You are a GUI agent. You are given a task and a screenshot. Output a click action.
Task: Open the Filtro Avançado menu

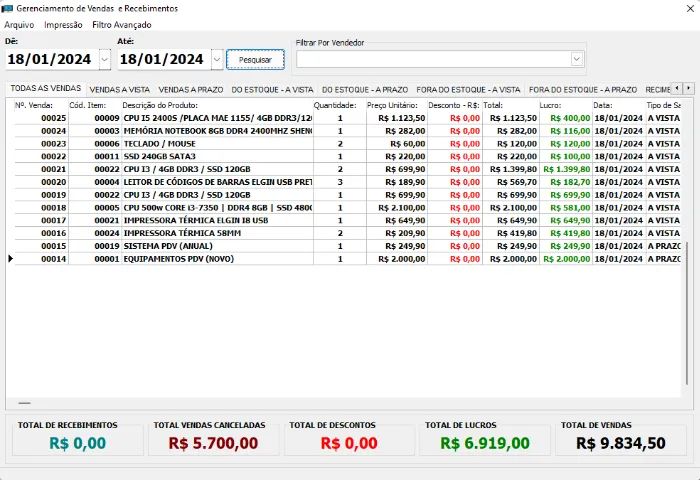pyautogui.click(x=121, y=25)
